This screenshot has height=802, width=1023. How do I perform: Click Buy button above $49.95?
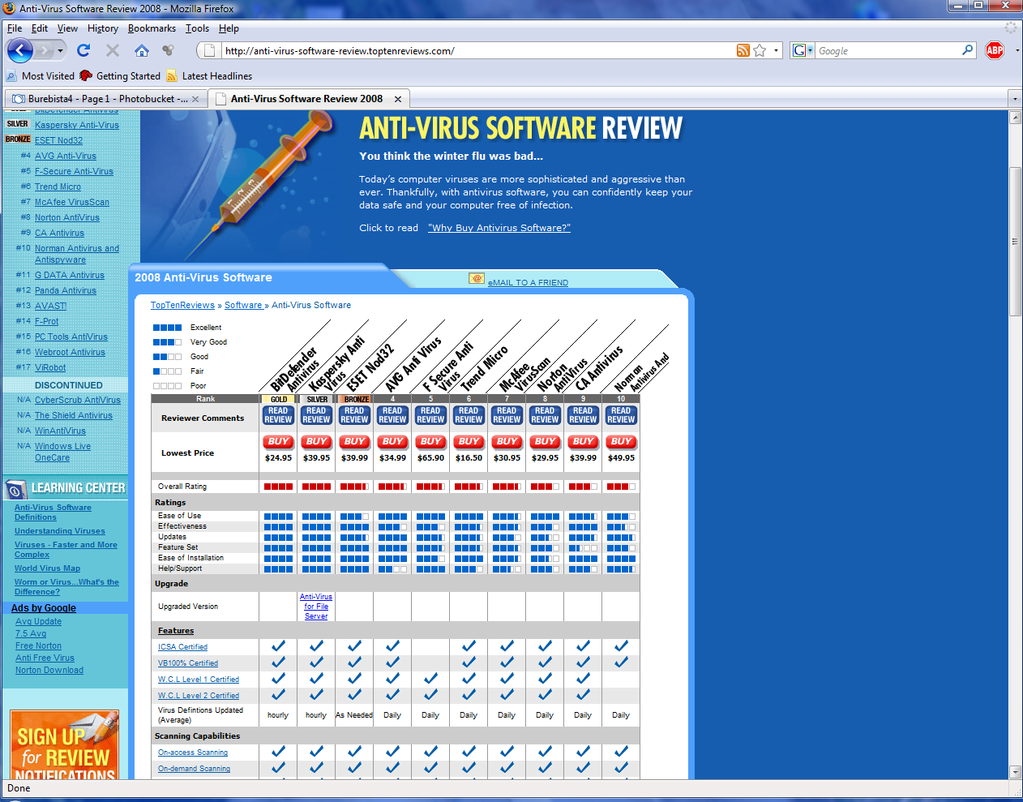tap(621, 442)
